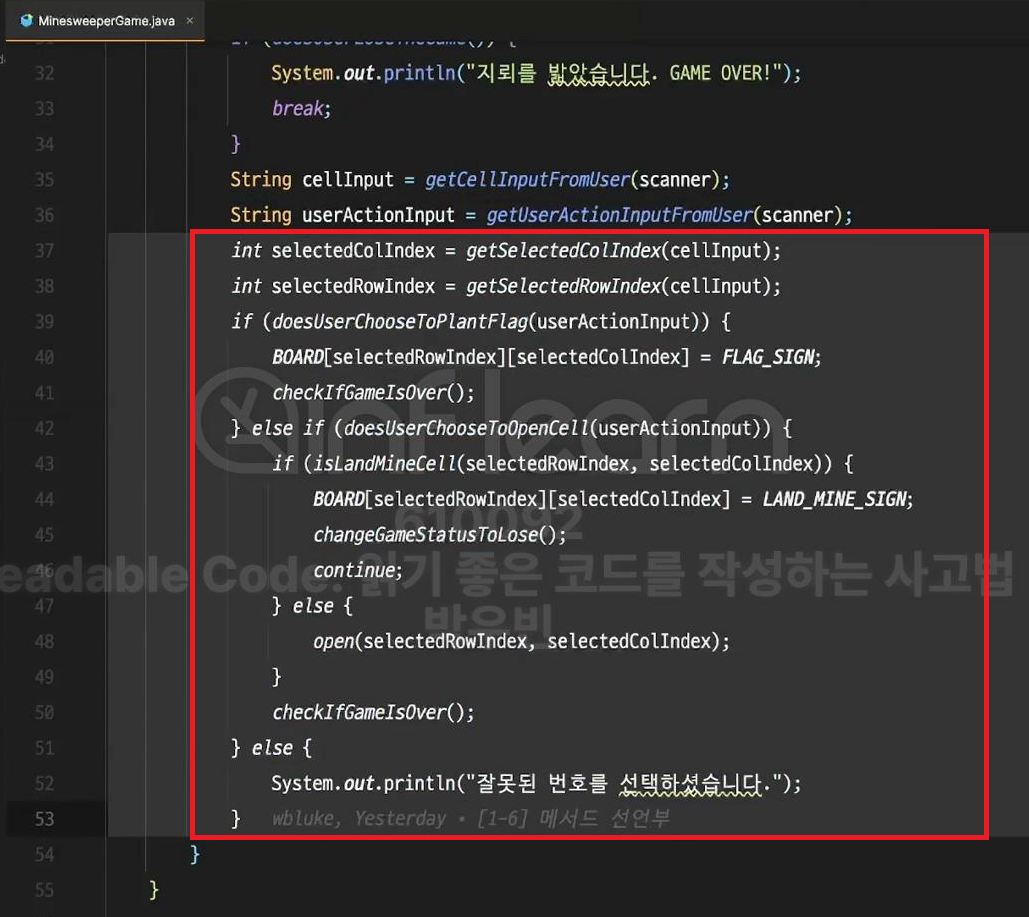Click the userActionInput variable declaration on line 36

tap(378, 215)
